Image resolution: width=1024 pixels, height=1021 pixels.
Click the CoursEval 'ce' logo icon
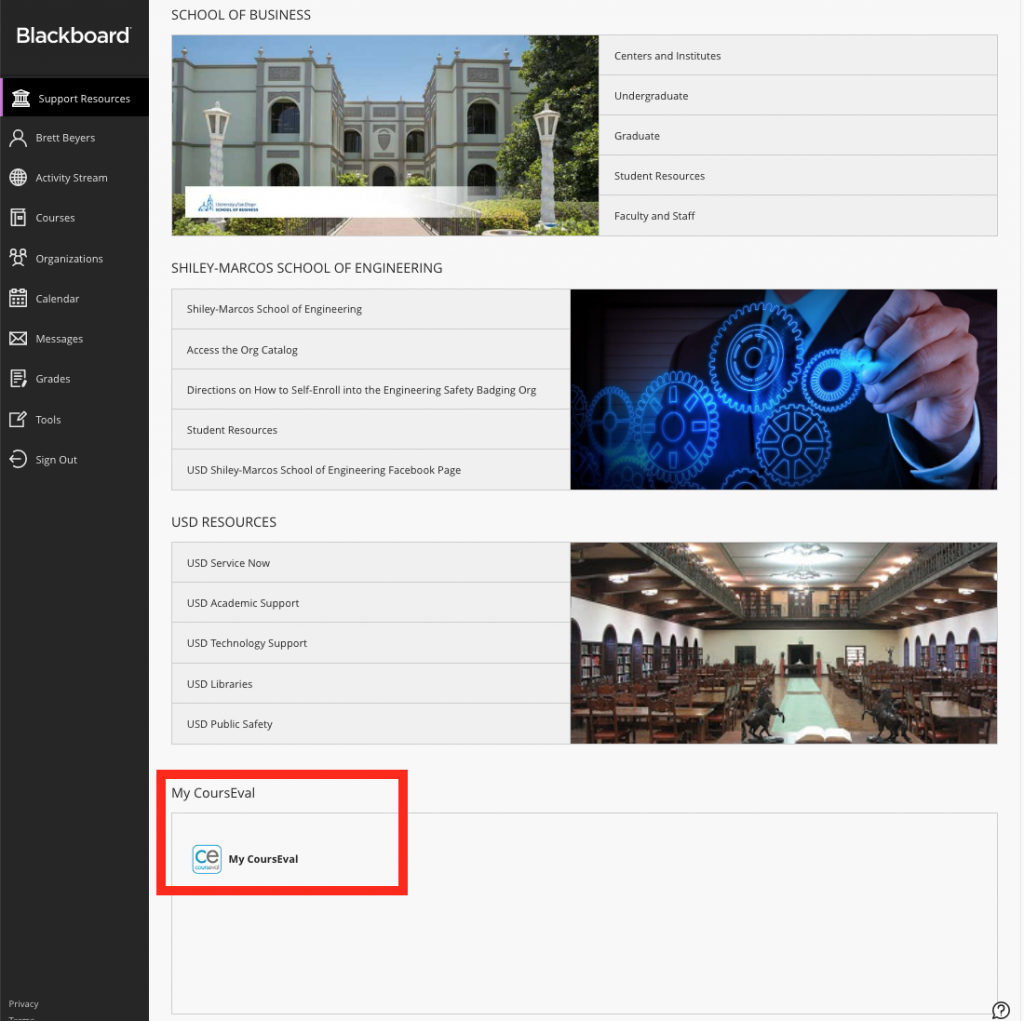click(207, 859)
